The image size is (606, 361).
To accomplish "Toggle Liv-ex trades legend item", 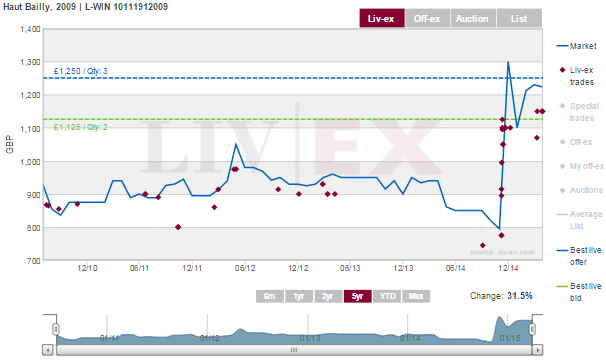I will [577, 76].
